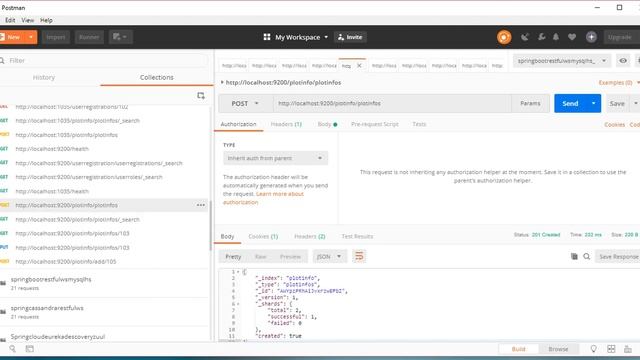Click springcassandrarestfulws collection folder icon

point(3,312)
